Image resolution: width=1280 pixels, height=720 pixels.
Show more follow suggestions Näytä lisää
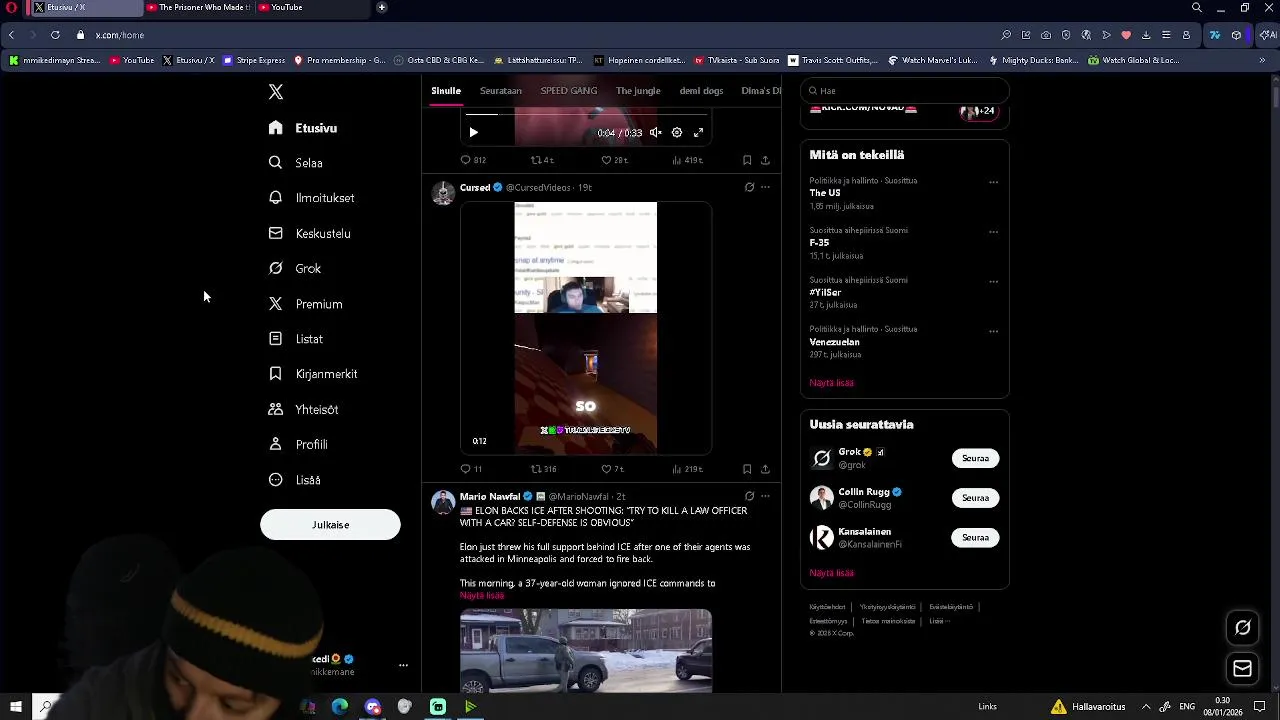(x=831, y=573)
